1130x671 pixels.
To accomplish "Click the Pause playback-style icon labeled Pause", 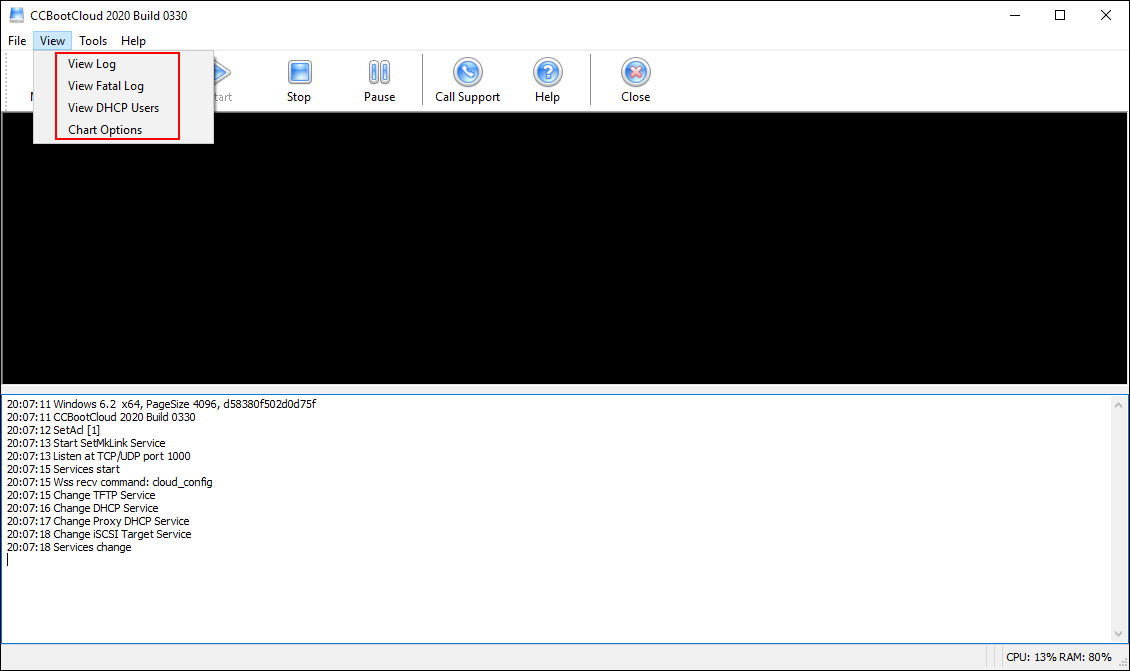I will [x=379, y=72].
